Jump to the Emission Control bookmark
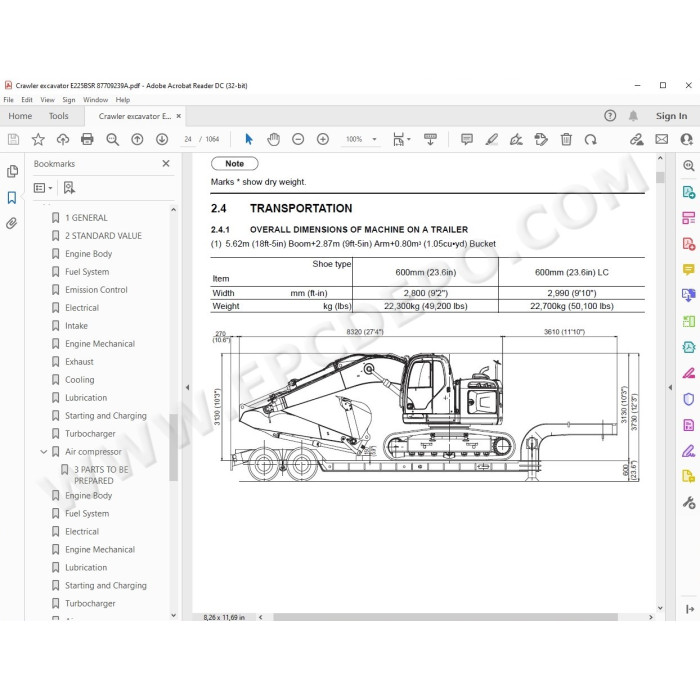Image resolution: width=700 pixels, height=700 pixels. click(x=96, y=290)
